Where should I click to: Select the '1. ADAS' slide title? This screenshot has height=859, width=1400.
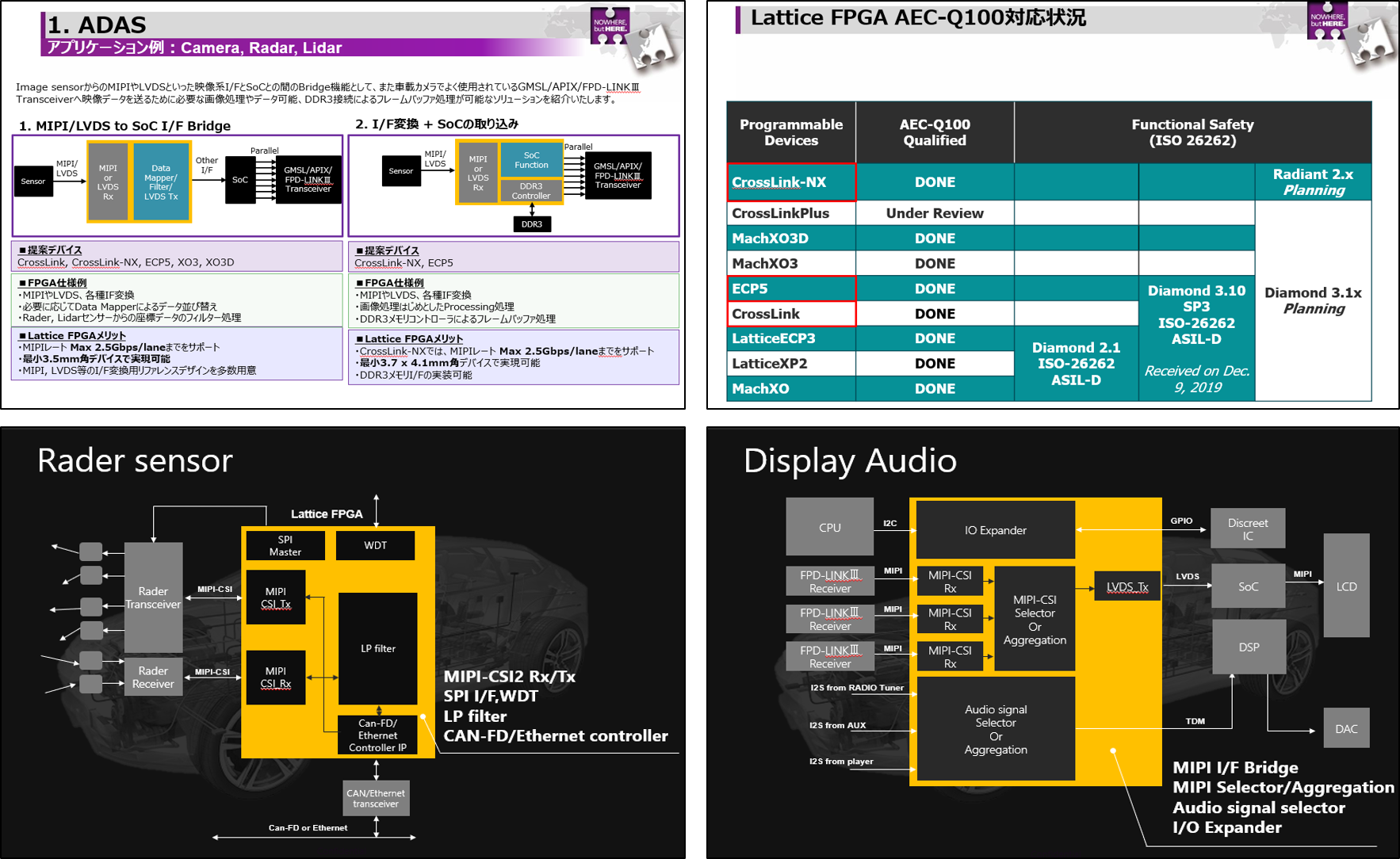tap(97, 25)
